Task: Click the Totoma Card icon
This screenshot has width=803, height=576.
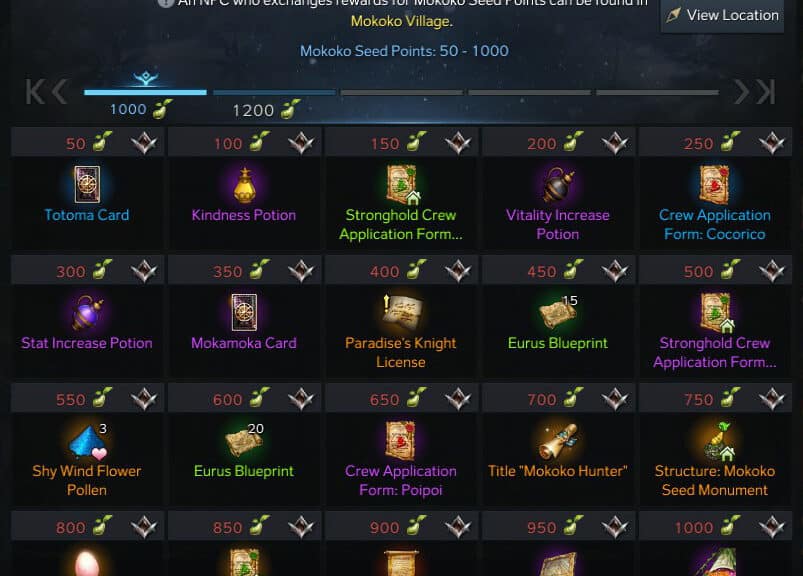Action: click(x=87, y=184)
